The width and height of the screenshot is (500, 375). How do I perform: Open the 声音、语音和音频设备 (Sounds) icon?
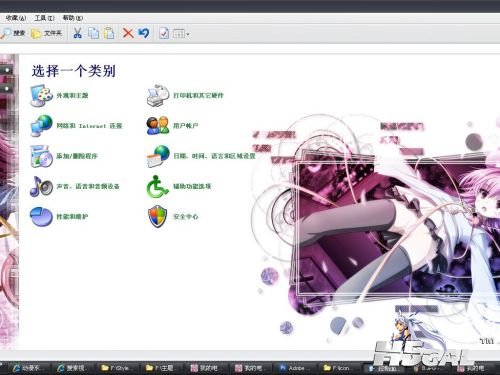(41, 186)
